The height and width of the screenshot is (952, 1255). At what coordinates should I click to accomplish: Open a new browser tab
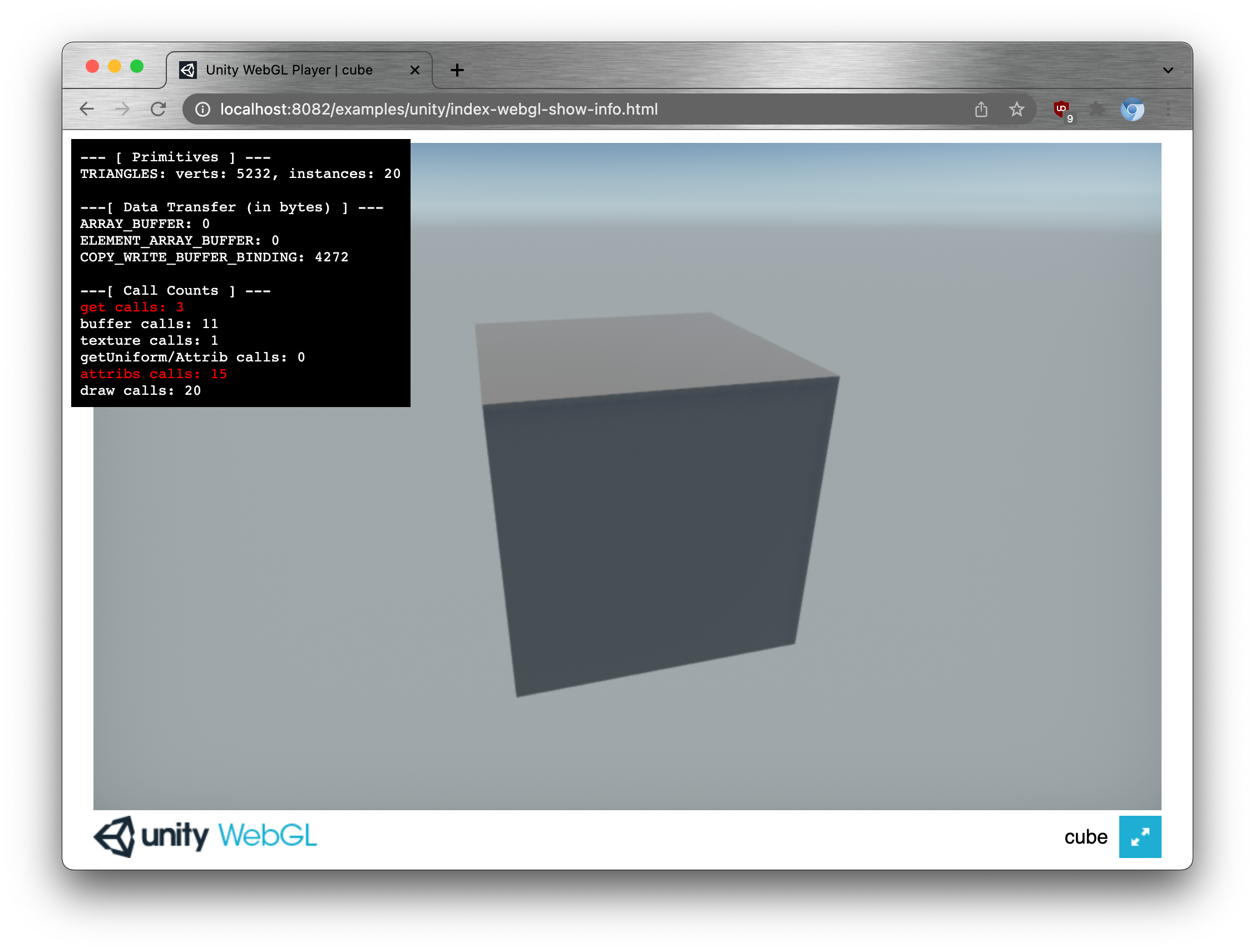click(457, 70)
